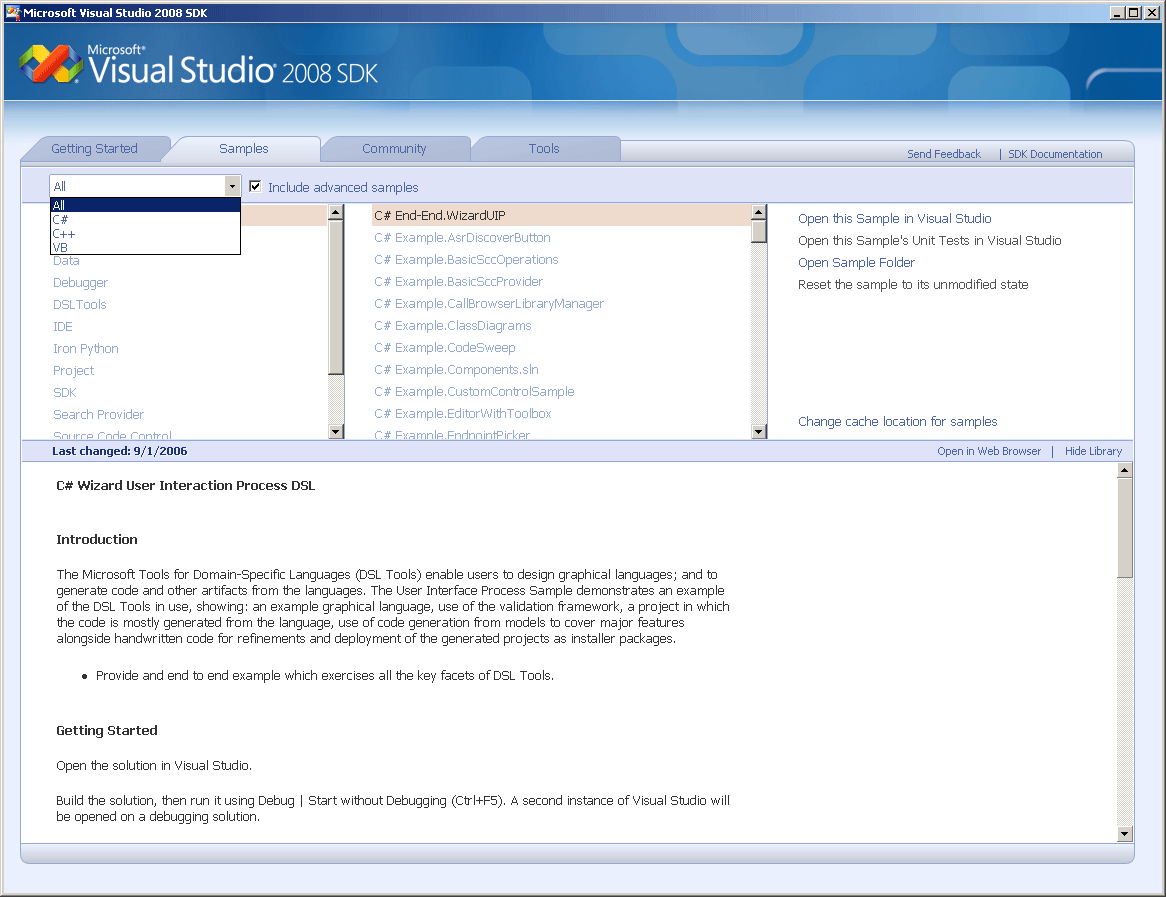Image resolution: width=1166 pixels, height=897 pixels.
Task: Select the Iron Python category
Action: (x=86, y=349)
